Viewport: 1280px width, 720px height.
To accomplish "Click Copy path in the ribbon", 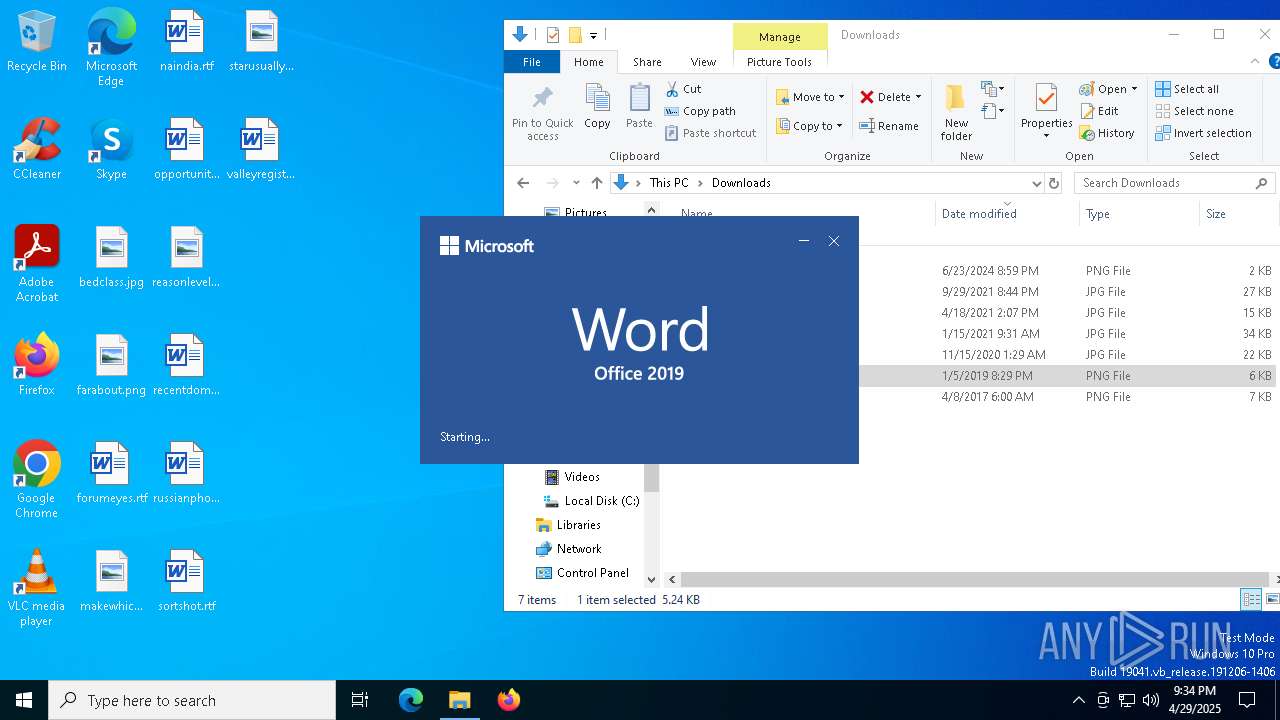I will tap(700, 111).
